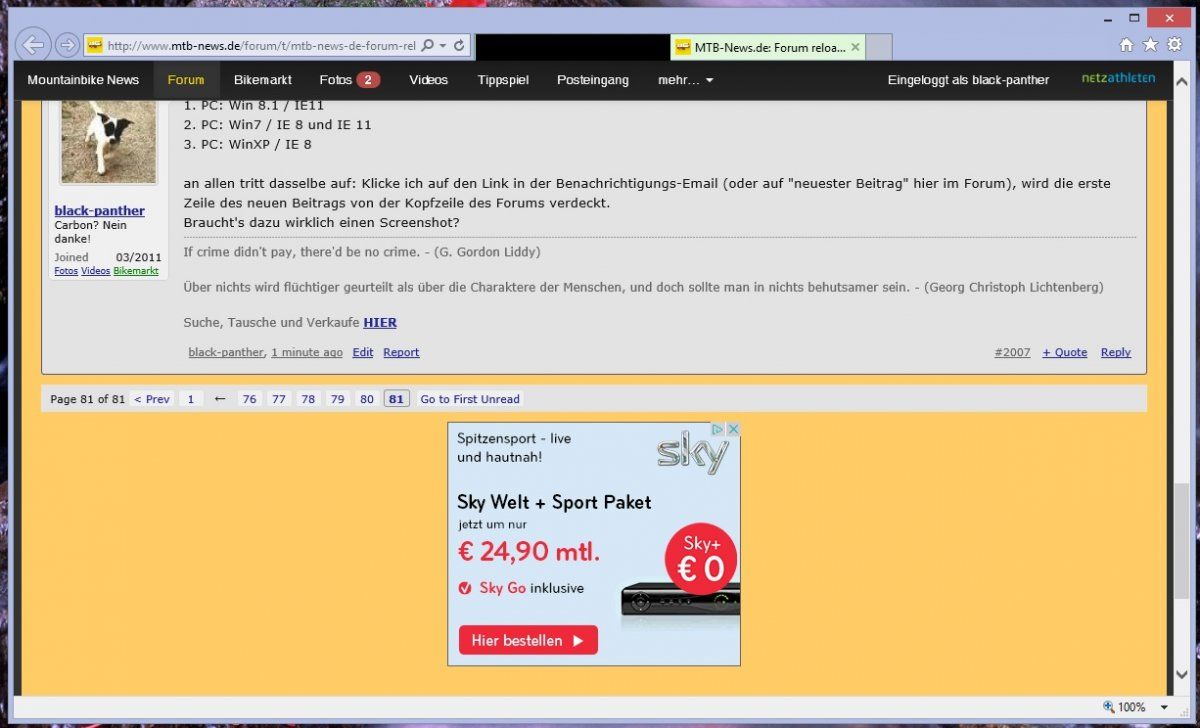Refresh the page with the reload icon
This screenshot has width=1200, height=728.
459,46
